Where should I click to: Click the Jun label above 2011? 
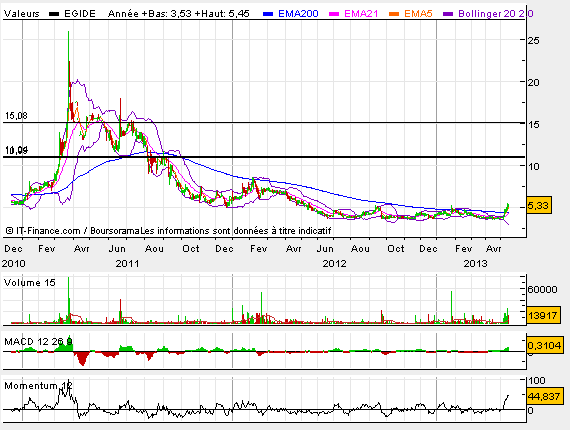[117, 249]
